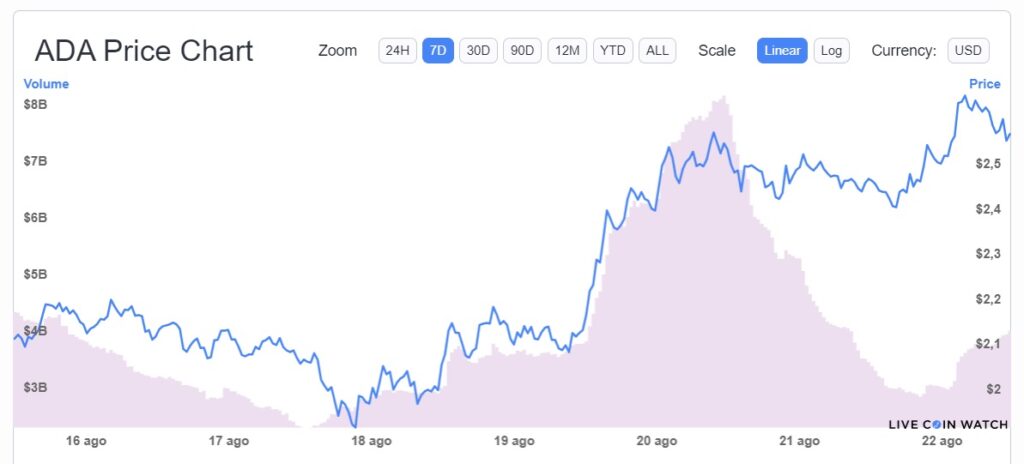This screenshot has width=1024, height=464.
Task: Click the Live Coin Watch logo
Action: pos(948,424)
